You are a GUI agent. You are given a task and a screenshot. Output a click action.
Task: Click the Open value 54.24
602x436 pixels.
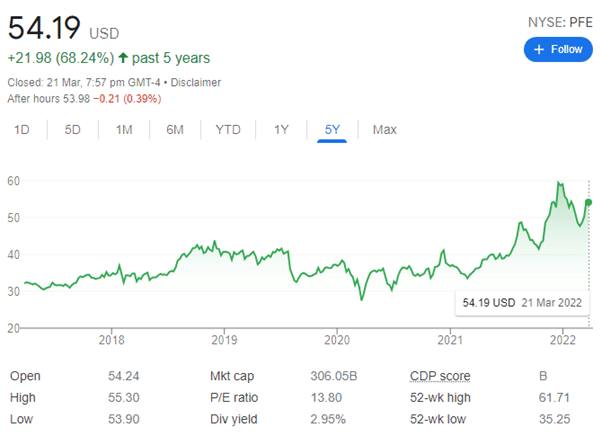point(124,376)
